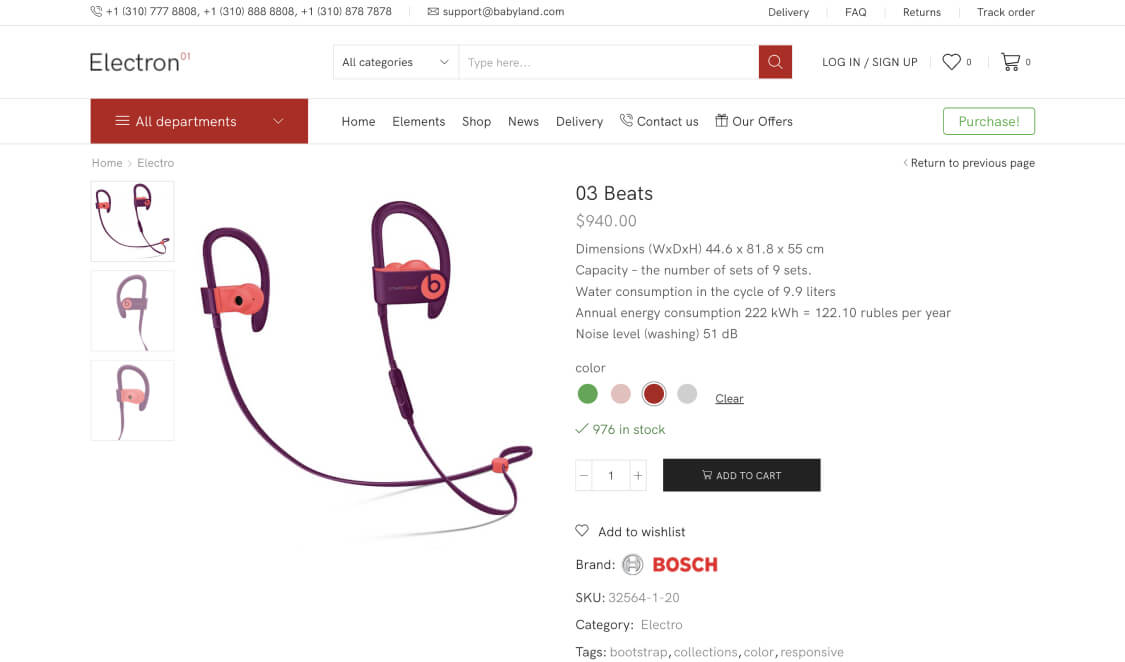Expand the All departments menu

[x=199, y=121]
